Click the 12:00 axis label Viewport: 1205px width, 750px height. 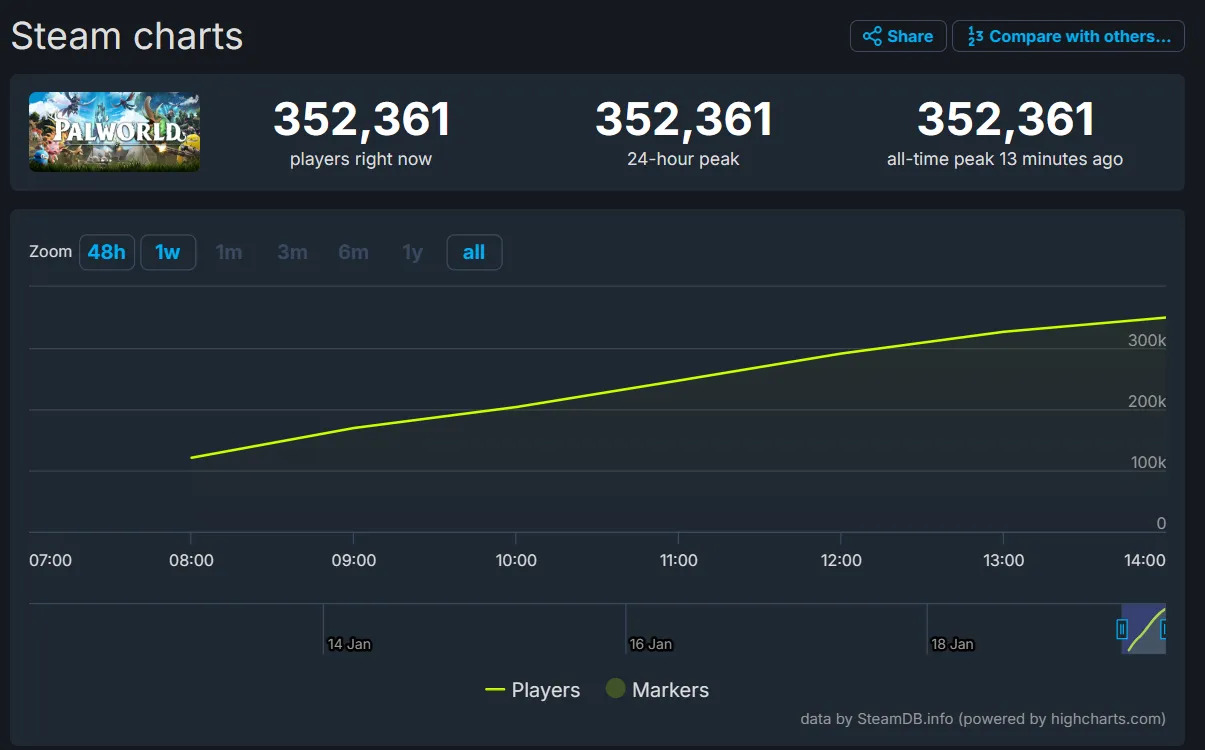click(841, 560)
